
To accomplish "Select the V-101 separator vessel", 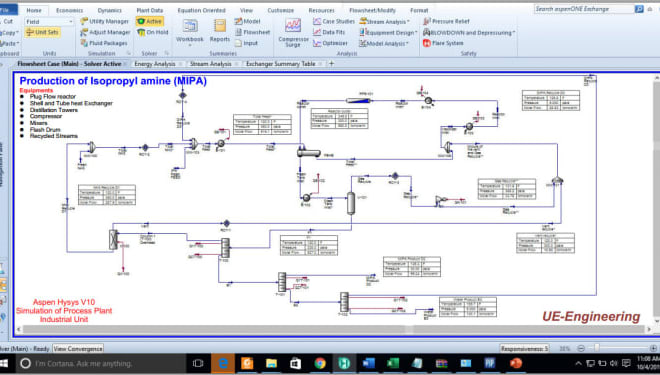I will [351, 203].
